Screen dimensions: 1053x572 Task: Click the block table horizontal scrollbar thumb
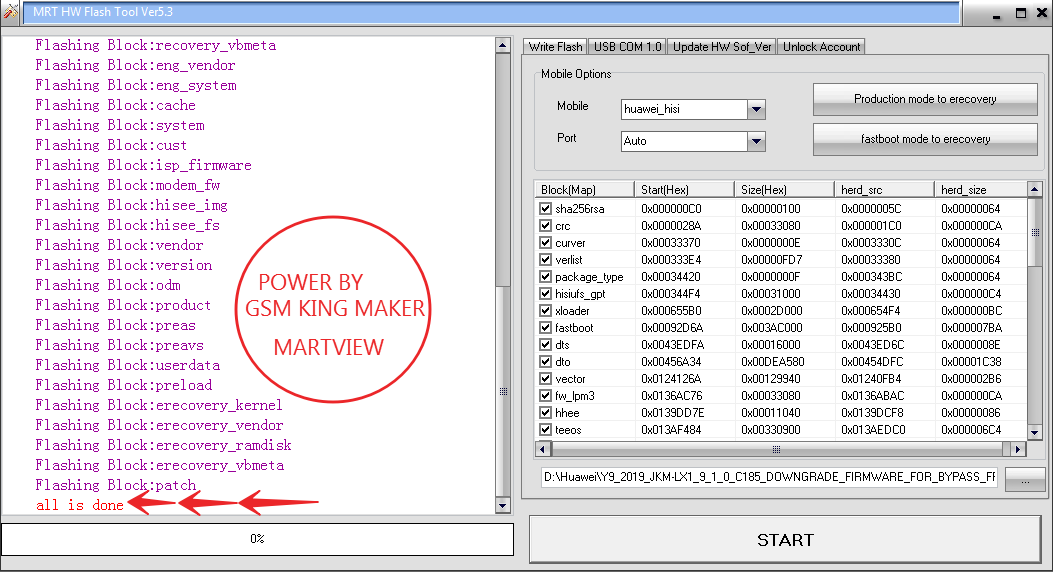click(776, 449)
